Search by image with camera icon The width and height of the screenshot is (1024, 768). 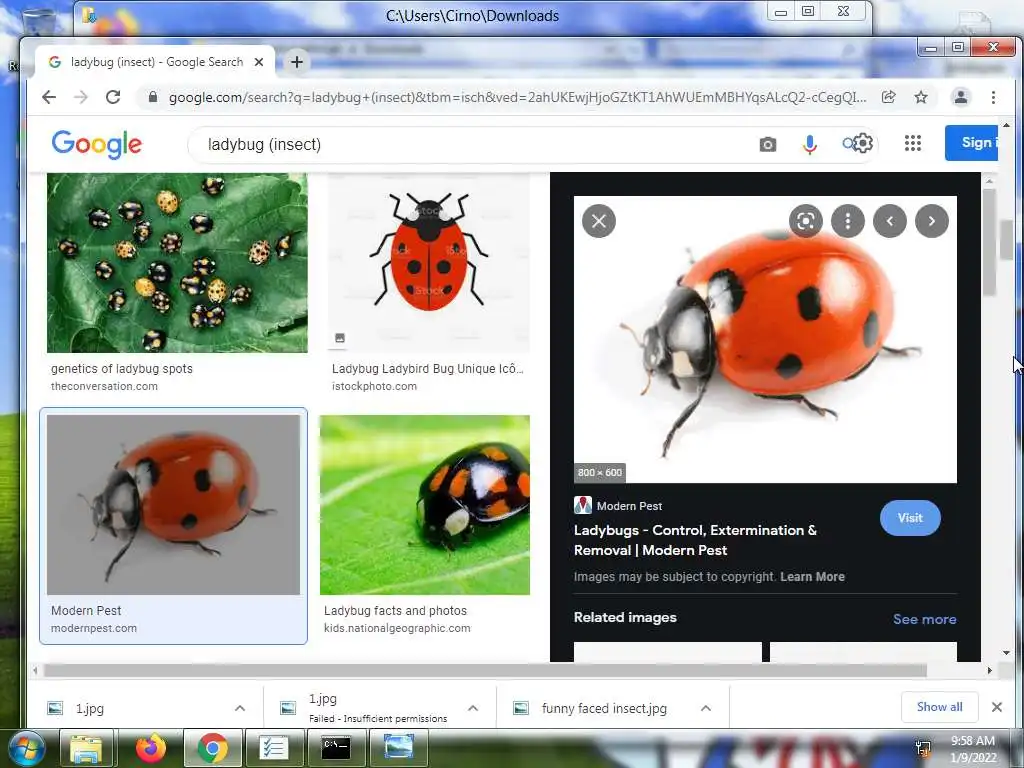(768, 144)
